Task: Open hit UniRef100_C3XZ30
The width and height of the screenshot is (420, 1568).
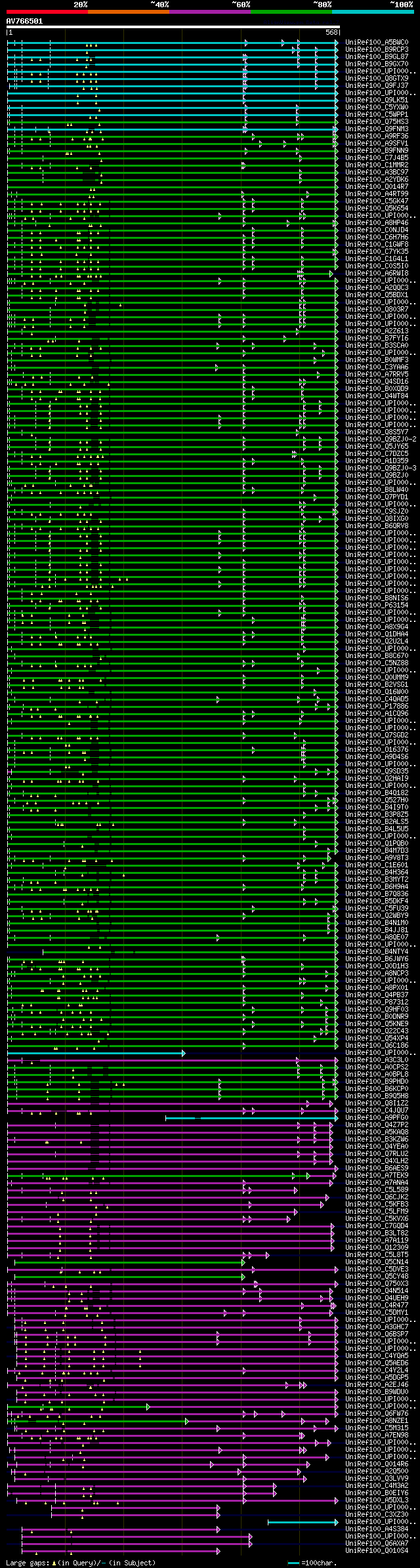Action: coord(377,1515)
